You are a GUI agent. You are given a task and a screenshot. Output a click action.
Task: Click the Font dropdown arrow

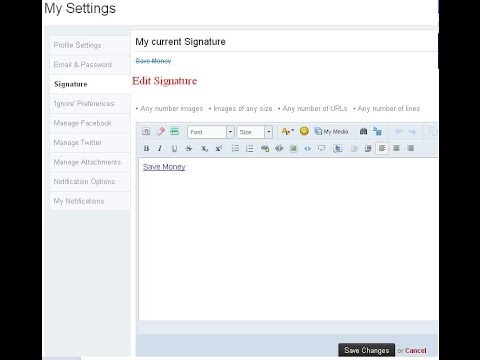(x=230, y=132)
